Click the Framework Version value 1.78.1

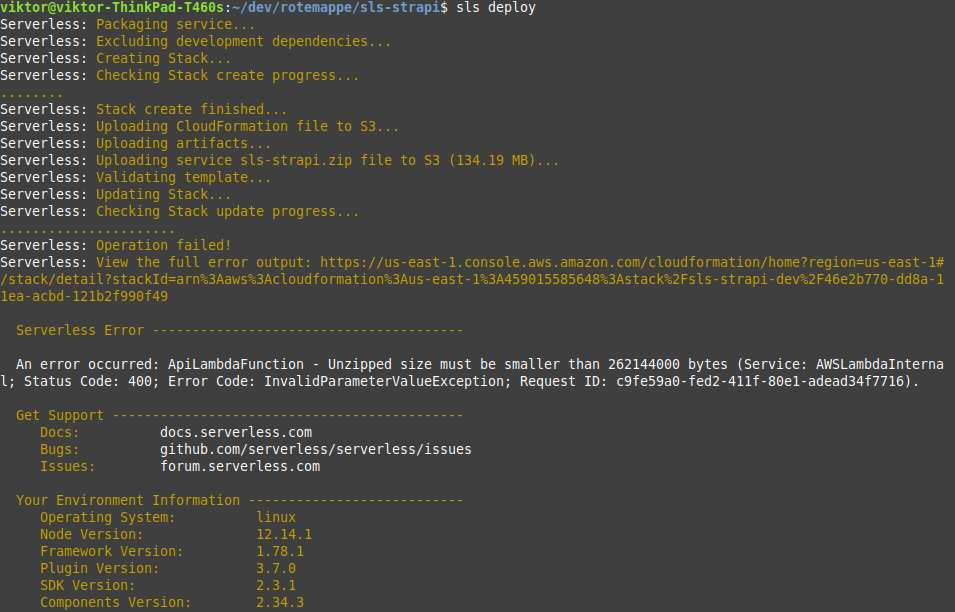pos(280,551)
